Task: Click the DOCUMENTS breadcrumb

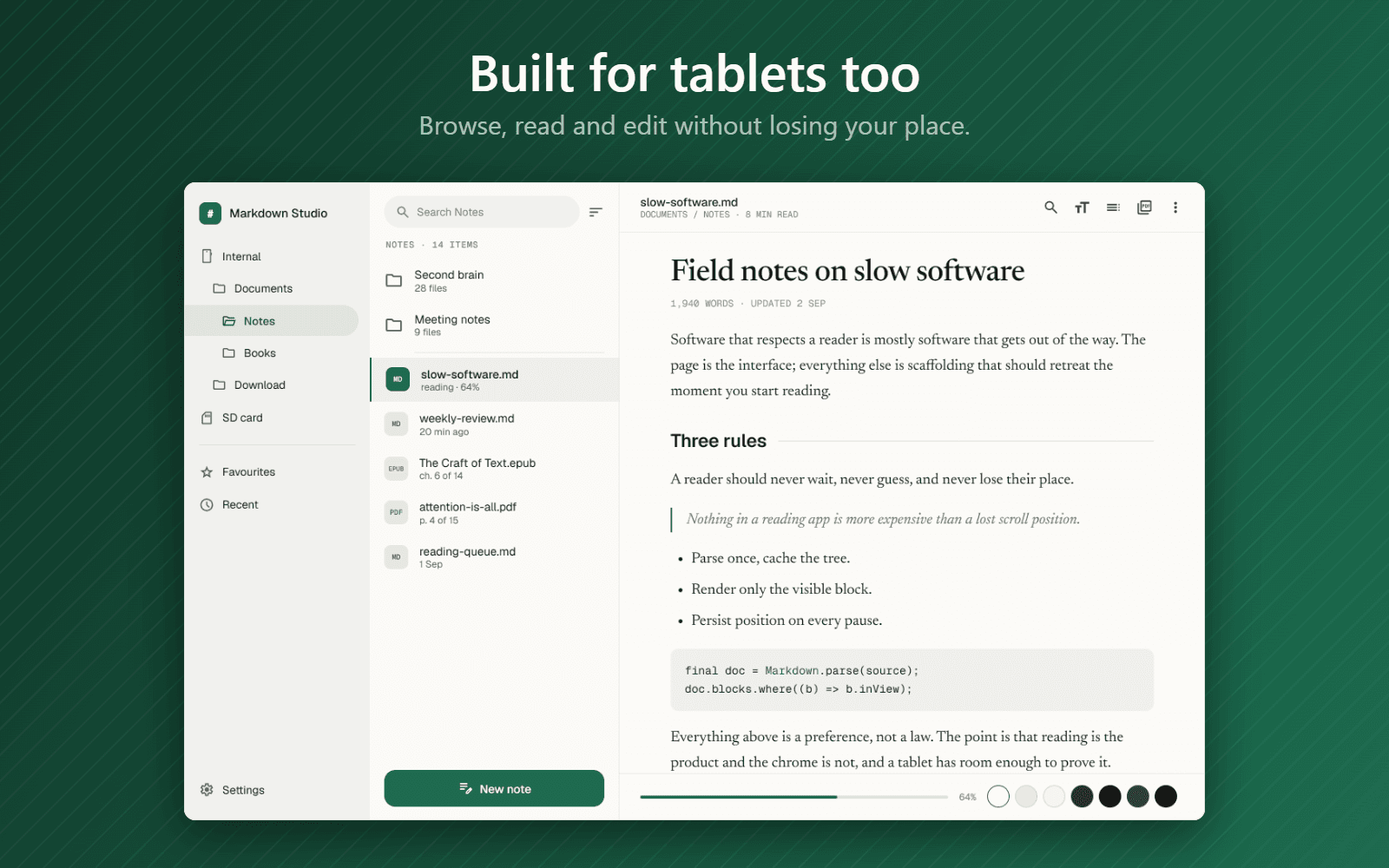Action: [663, 214]
